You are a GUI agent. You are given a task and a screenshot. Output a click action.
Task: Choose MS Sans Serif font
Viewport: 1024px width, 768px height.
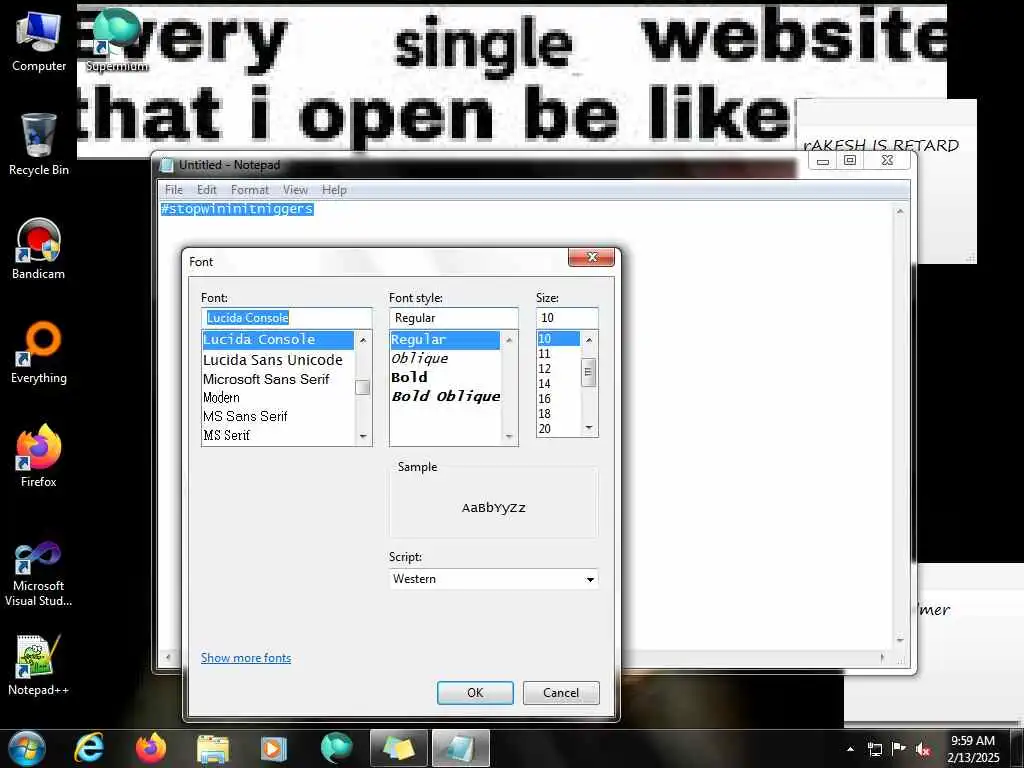coord(278,416)
